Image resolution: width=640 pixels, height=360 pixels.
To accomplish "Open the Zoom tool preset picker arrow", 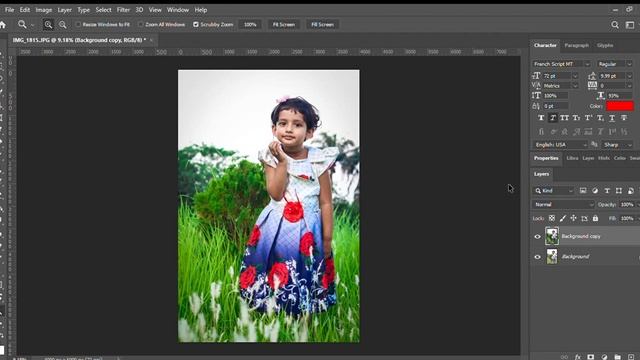I will pos(32,25).
